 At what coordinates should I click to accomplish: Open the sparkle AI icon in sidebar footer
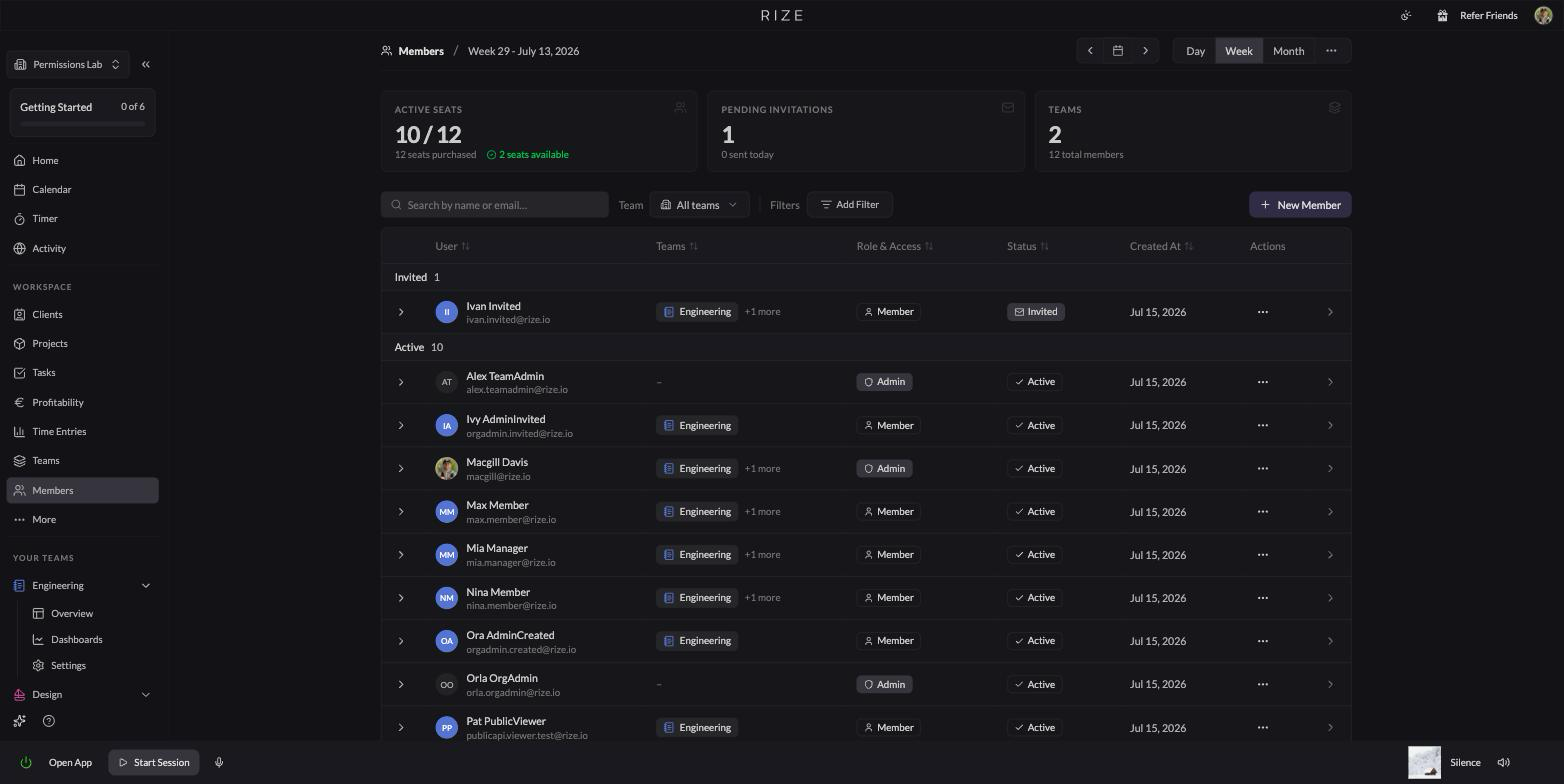click(x=19, y=721)
